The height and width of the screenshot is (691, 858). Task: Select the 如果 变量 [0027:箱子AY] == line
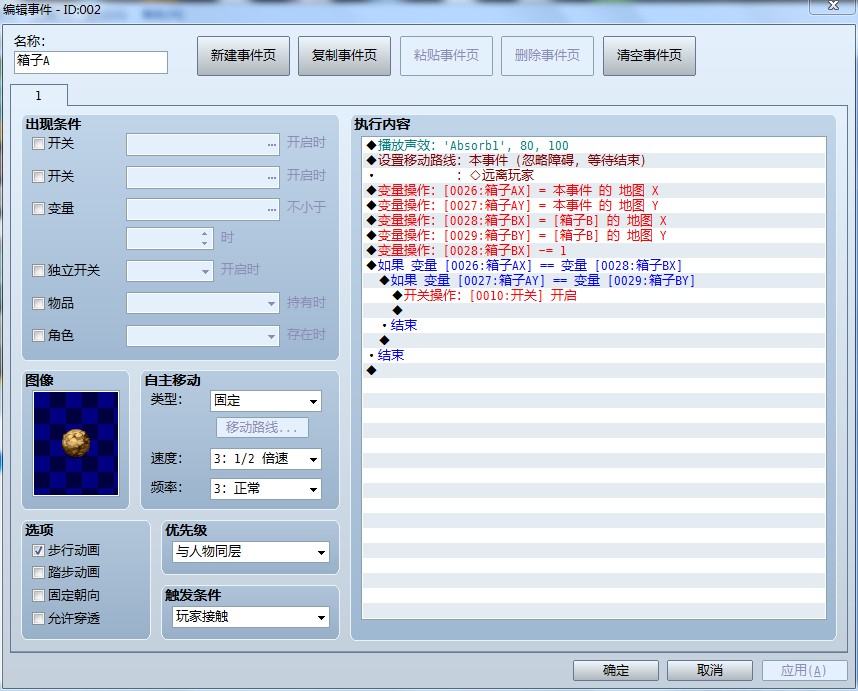(x=594, y=280)
